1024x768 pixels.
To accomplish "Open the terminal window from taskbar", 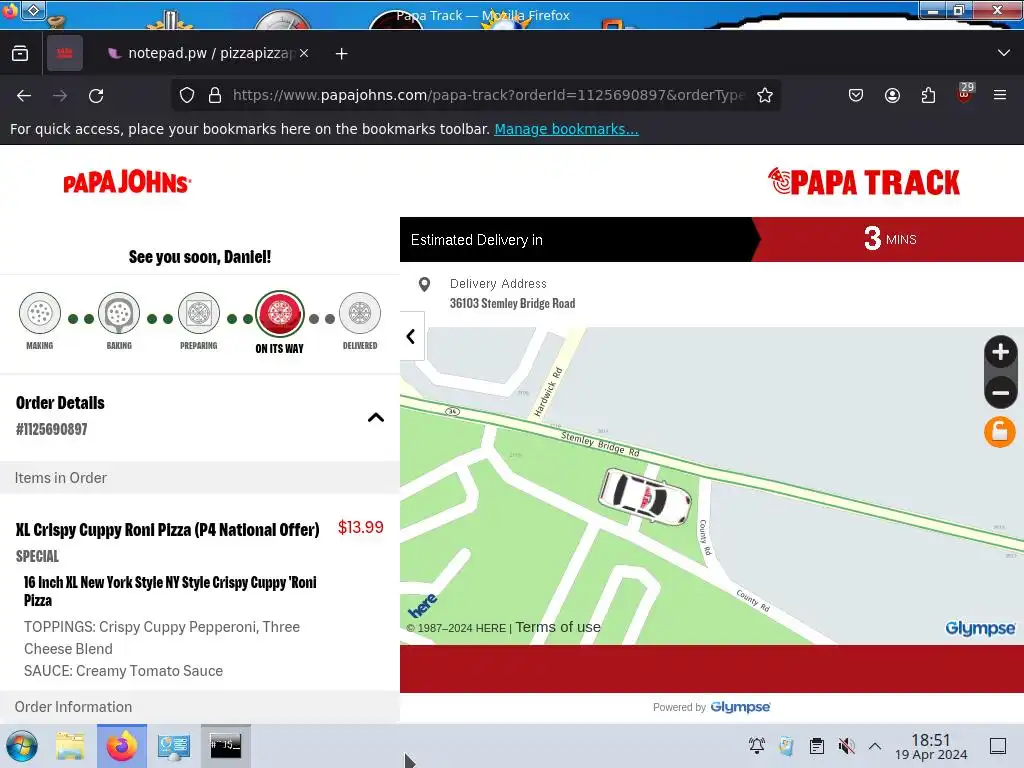I will tap(225, 746).
